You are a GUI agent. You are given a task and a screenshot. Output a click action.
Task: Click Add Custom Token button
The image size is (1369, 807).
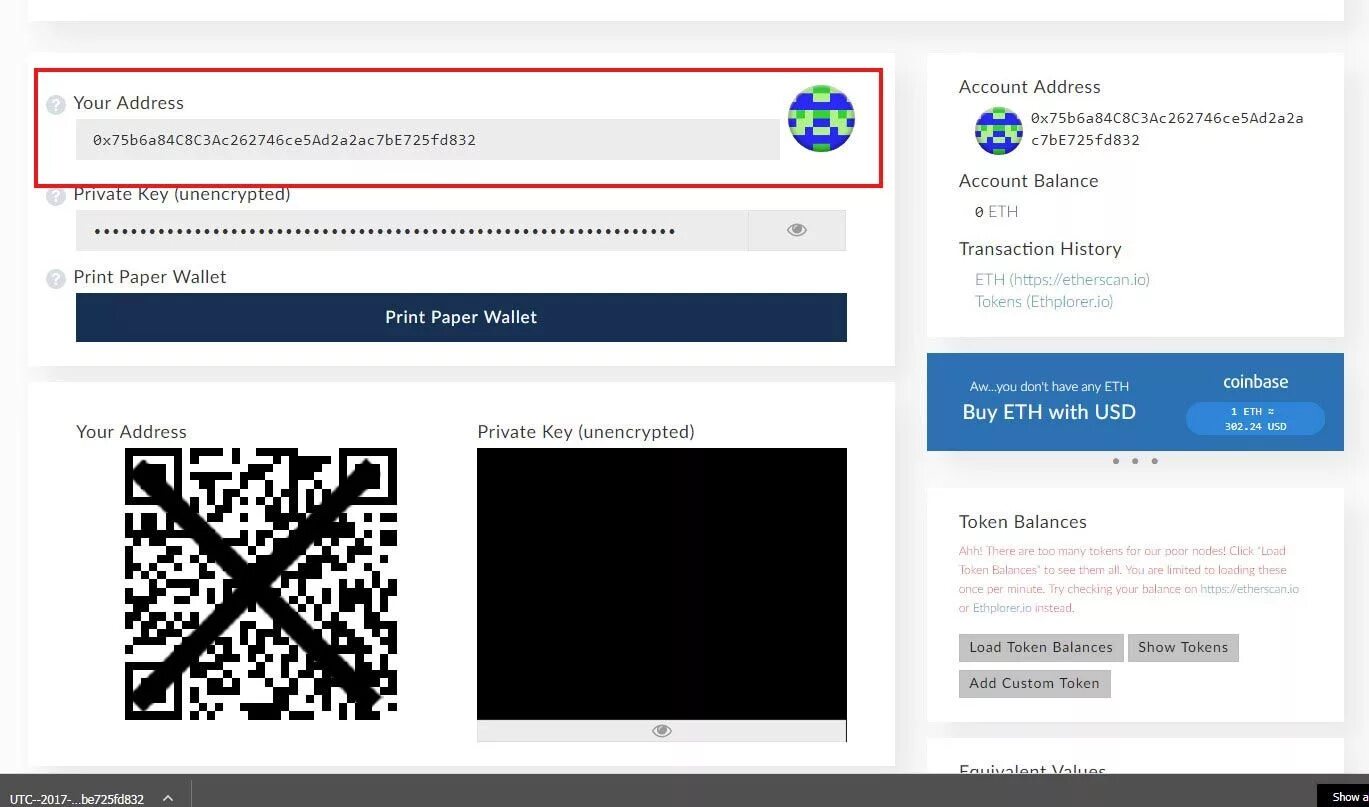click(x=1034, y=683)
